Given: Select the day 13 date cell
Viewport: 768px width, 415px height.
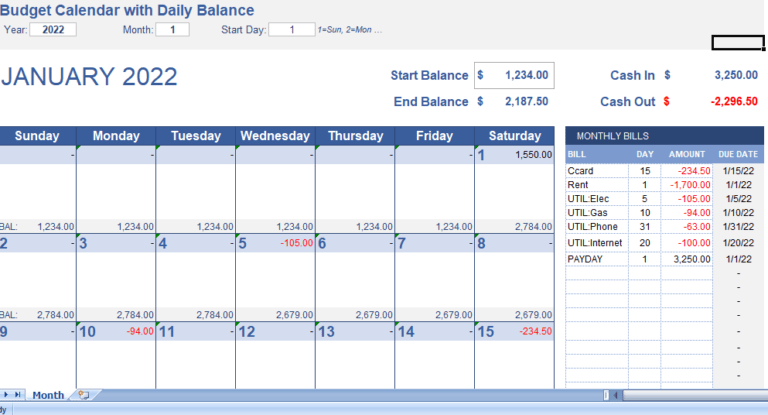Looking at the screenshot, I should pyautogui.click(x=355, y=332).
